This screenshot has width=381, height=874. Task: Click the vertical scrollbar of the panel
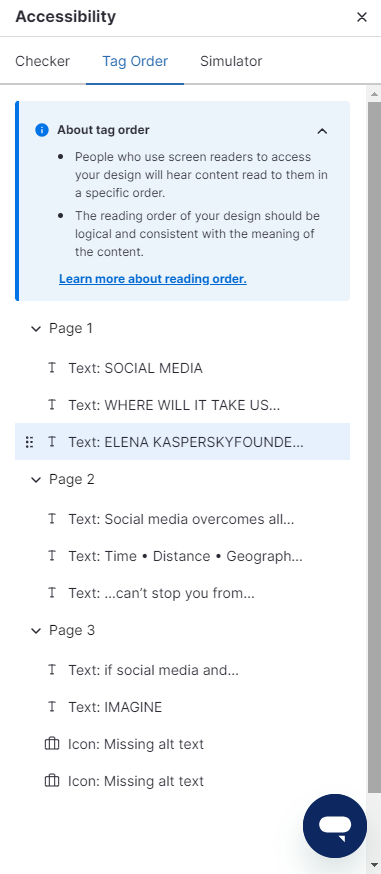point(374,446)
